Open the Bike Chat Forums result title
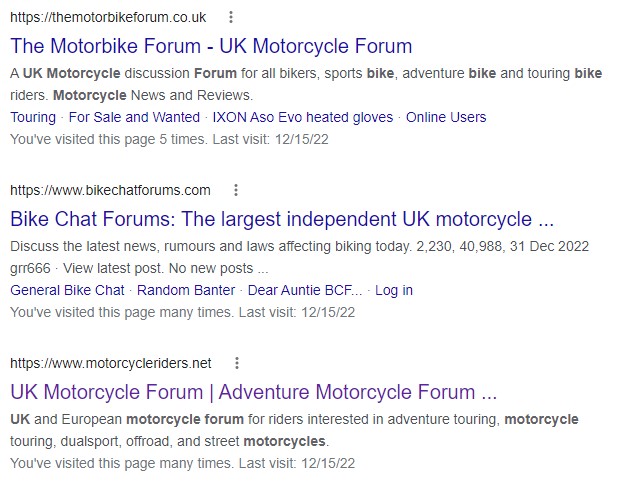This screenshot has height=481, width=620. 282,219
